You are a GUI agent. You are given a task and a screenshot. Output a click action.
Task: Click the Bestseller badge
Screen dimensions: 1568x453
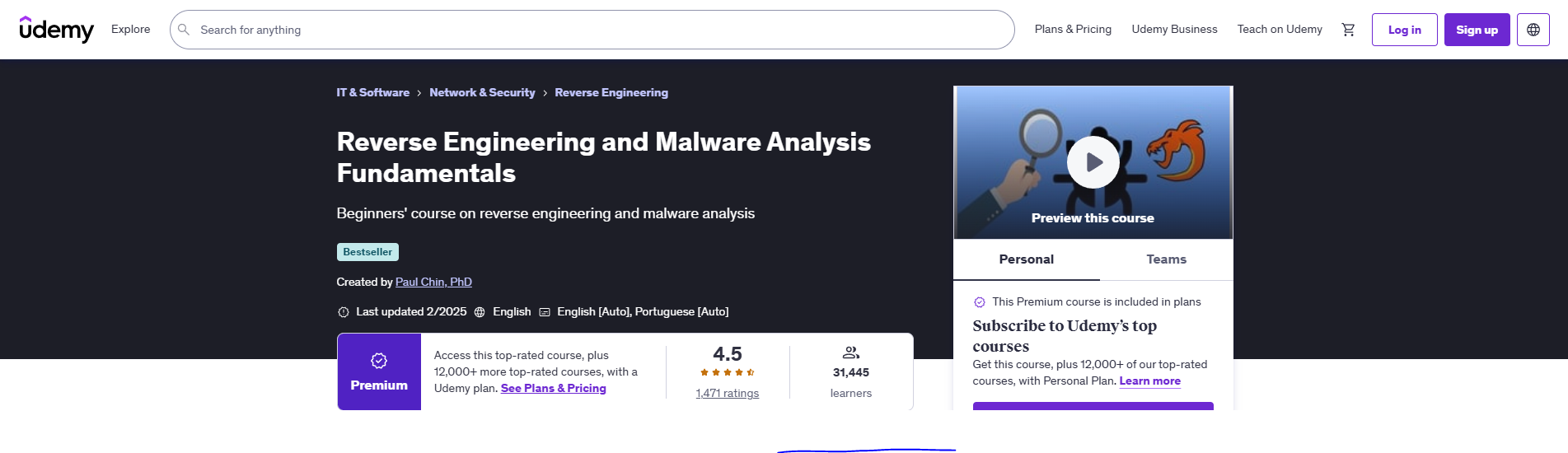(367, 252)
